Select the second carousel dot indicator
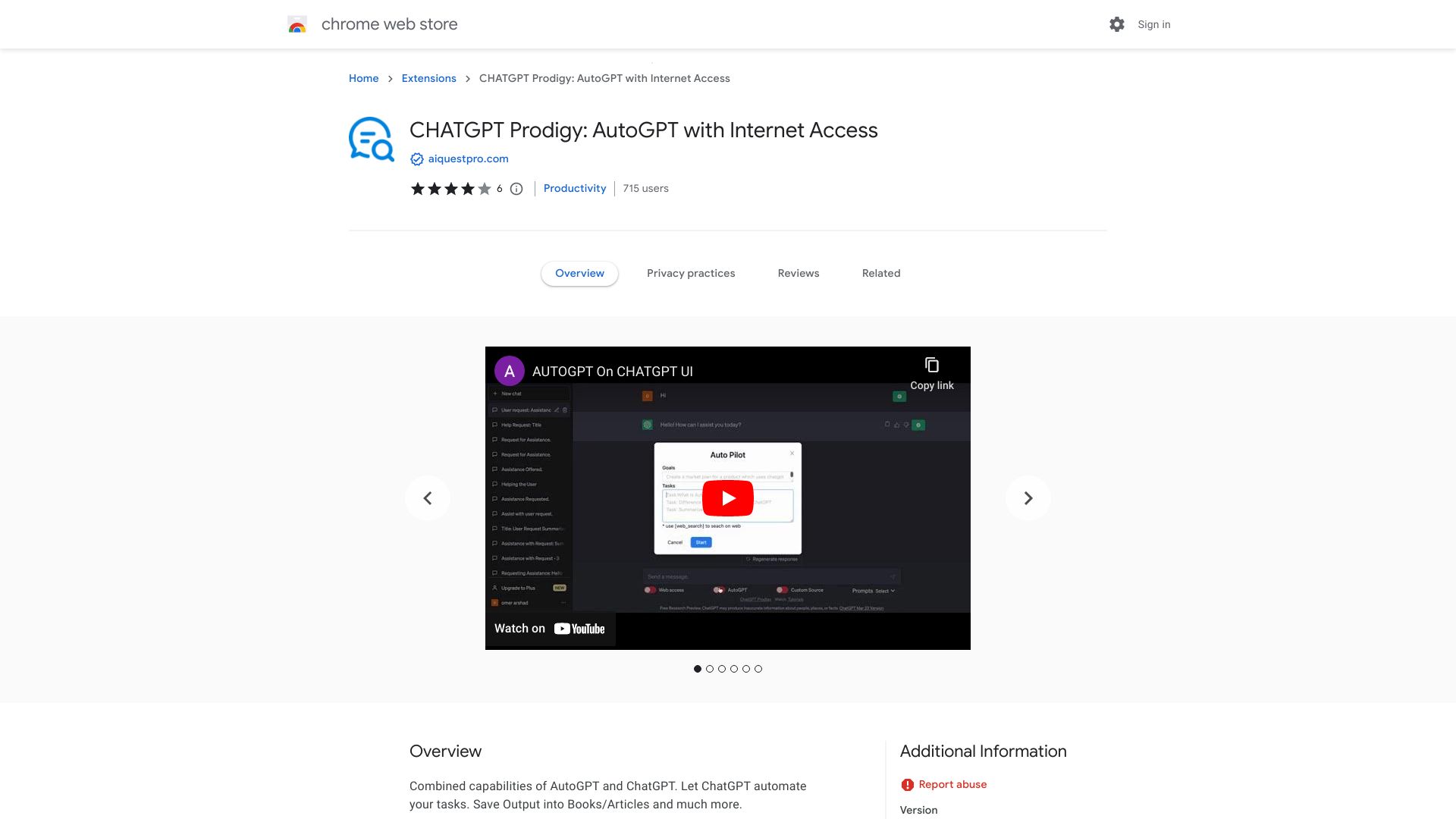The image size is (1456, 819). 709,668
